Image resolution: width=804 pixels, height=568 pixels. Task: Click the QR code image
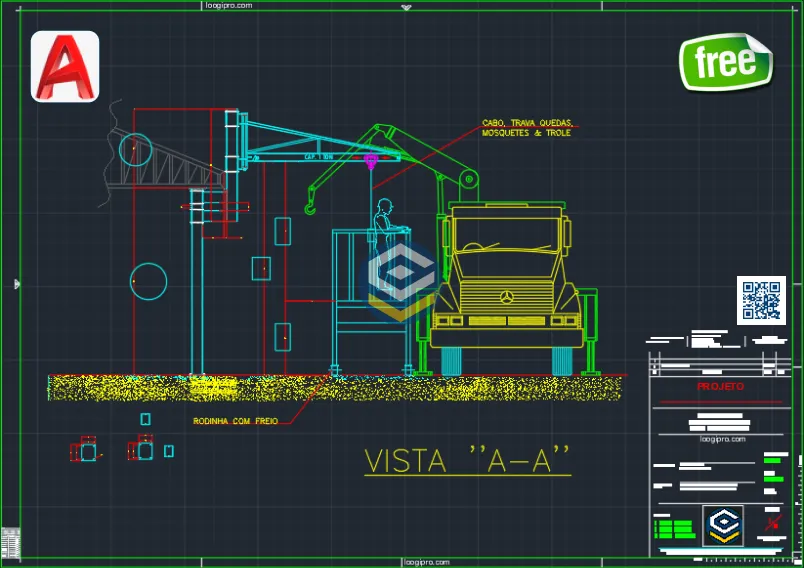pos(760,301)
